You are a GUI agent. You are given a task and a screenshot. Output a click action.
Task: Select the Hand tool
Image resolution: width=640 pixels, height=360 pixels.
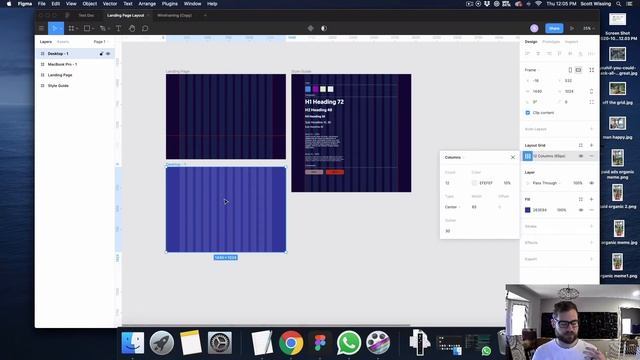pos(132,29)
